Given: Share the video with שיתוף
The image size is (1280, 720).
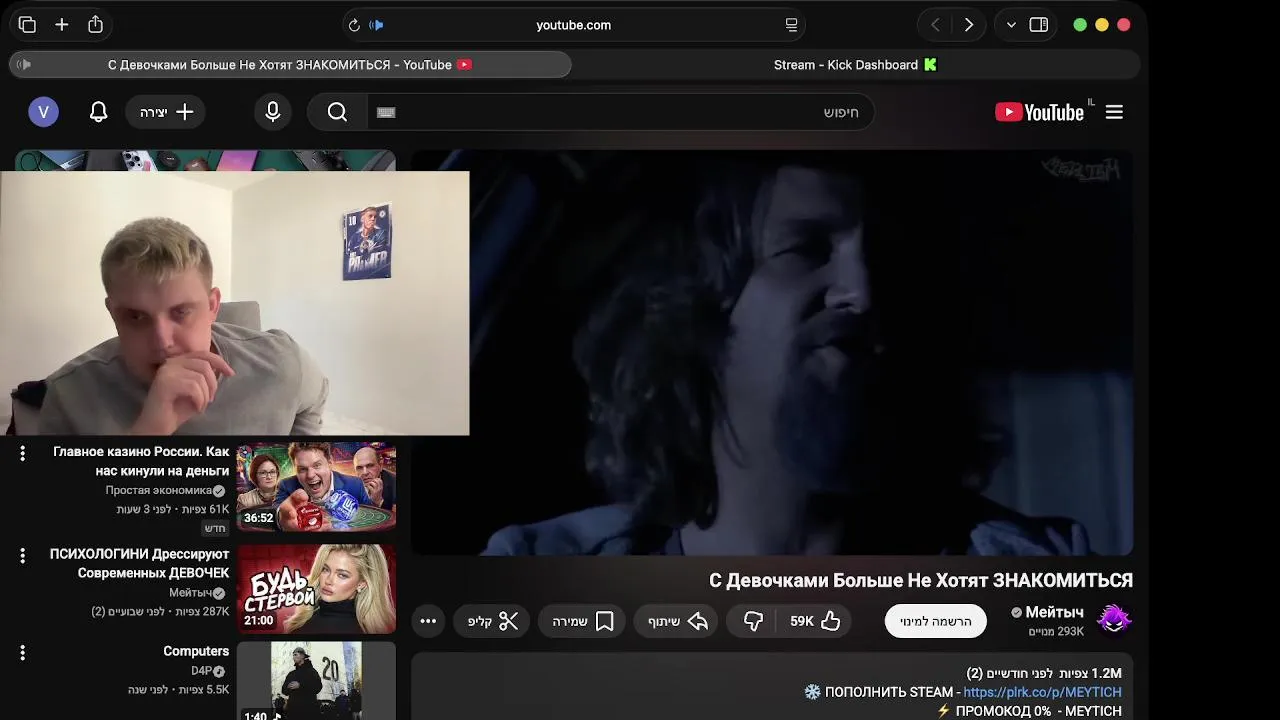Looking at the screenshot, I should click(x=677, y=621).
